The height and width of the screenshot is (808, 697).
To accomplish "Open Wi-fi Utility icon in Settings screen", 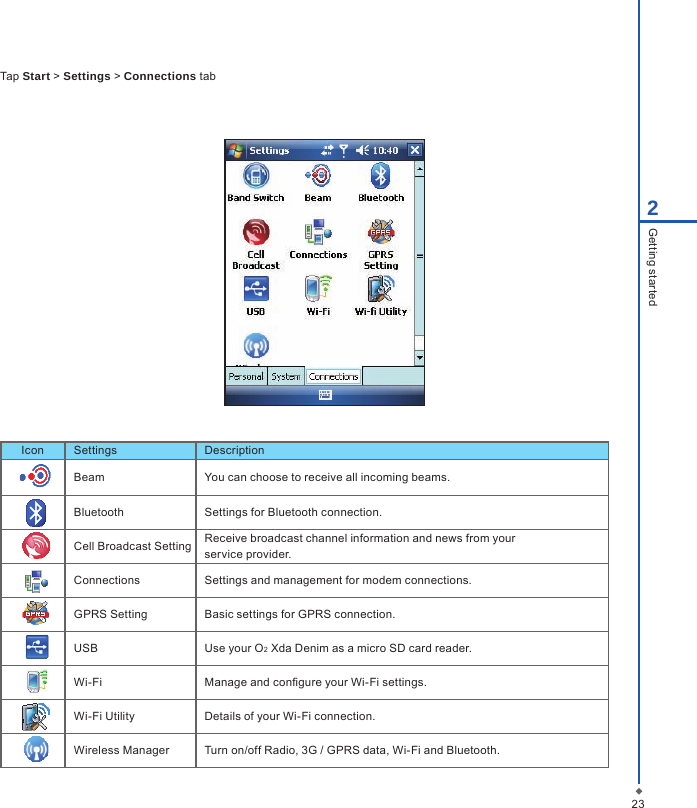I will [x=381, y=289].
